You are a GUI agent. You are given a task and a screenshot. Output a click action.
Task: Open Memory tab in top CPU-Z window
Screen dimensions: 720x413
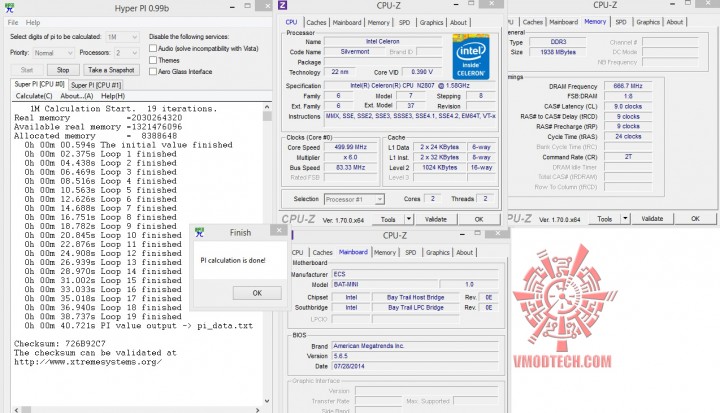(378, 23)
